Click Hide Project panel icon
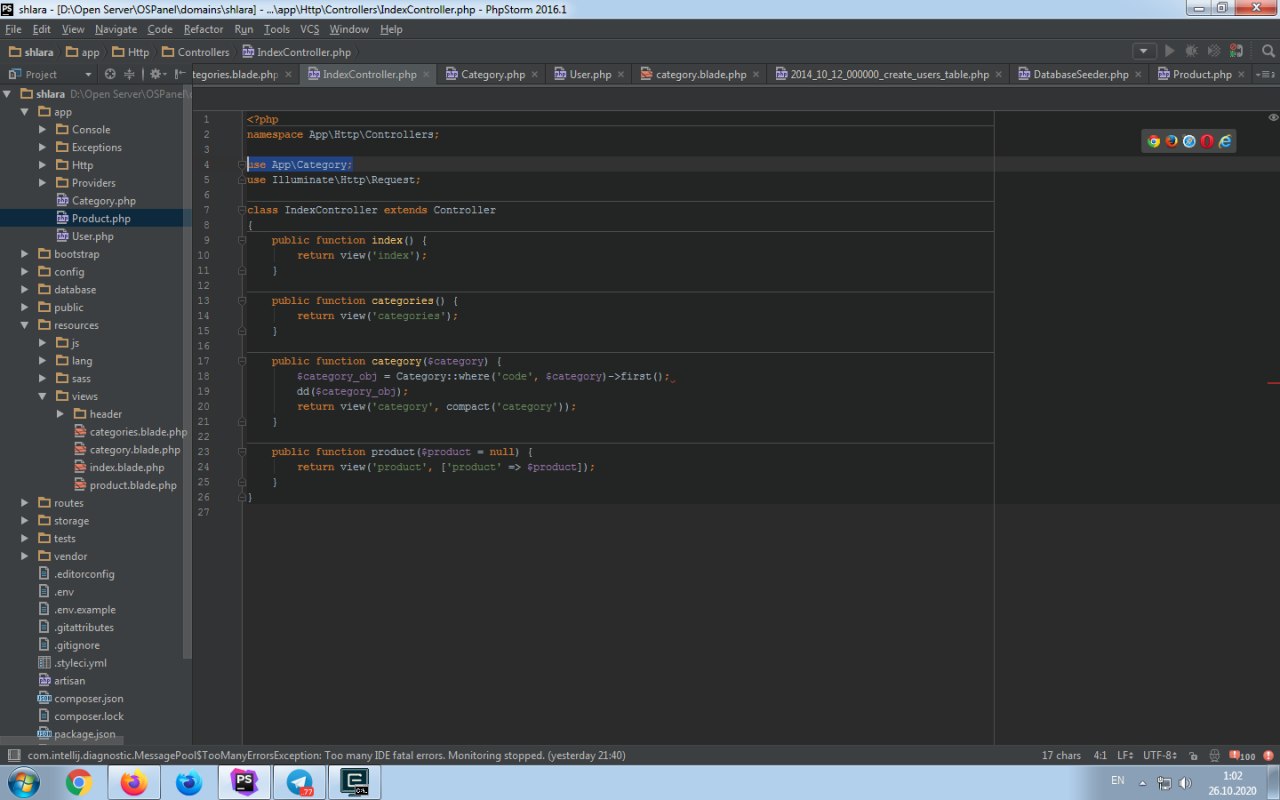1280x800 pixels. coord(179,74)
